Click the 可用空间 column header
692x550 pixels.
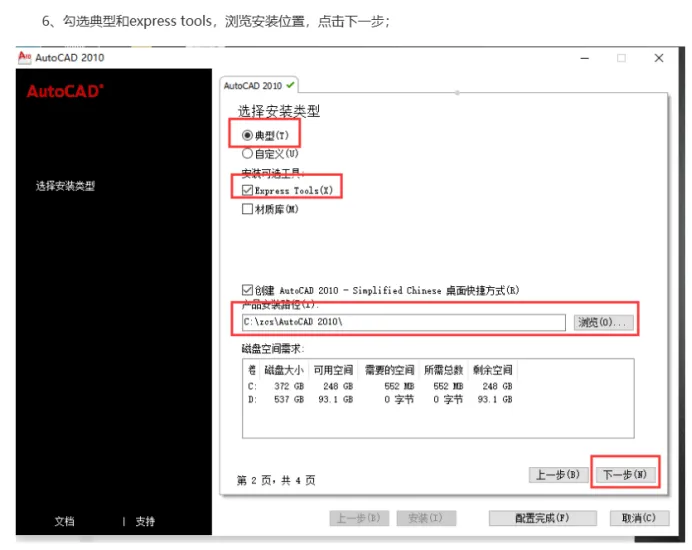click(x=333, y=370)
